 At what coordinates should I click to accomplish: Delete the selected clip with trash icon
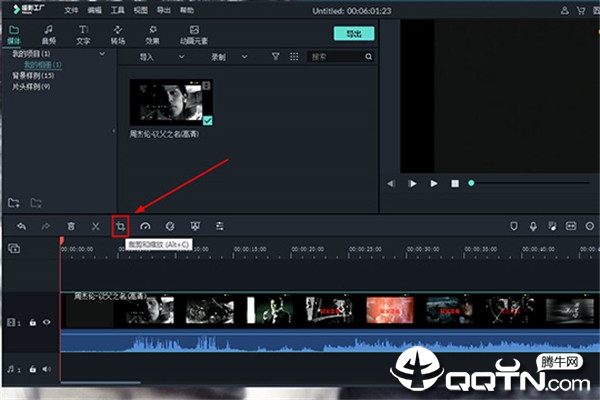point(71,226)
